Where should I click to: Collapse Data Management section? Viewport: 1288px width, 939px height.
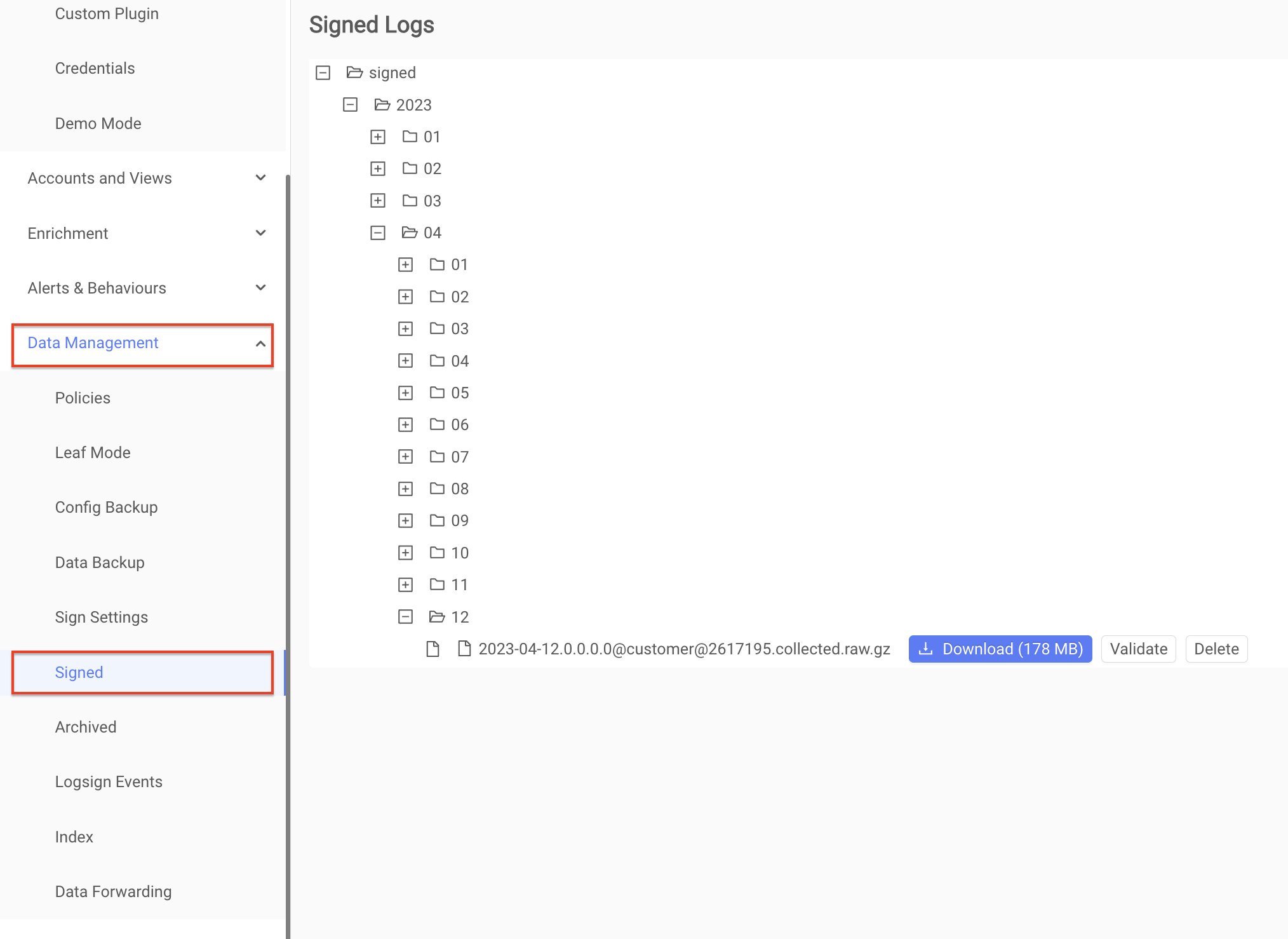[143, 343]
